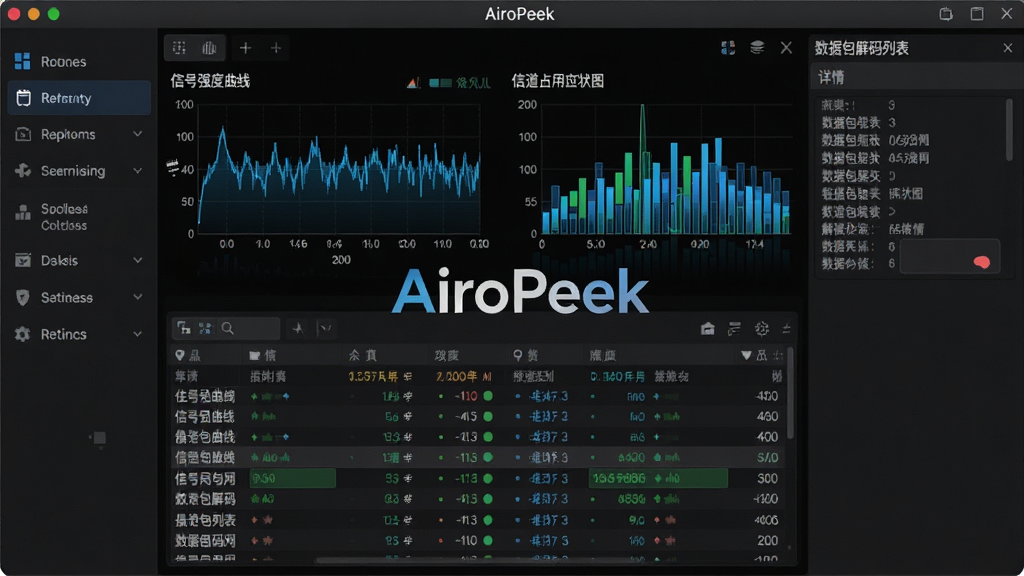This screenshot has width=1024, height=576.
Task: Sort by the 频道 column header
Action: [x=603, y=355]
